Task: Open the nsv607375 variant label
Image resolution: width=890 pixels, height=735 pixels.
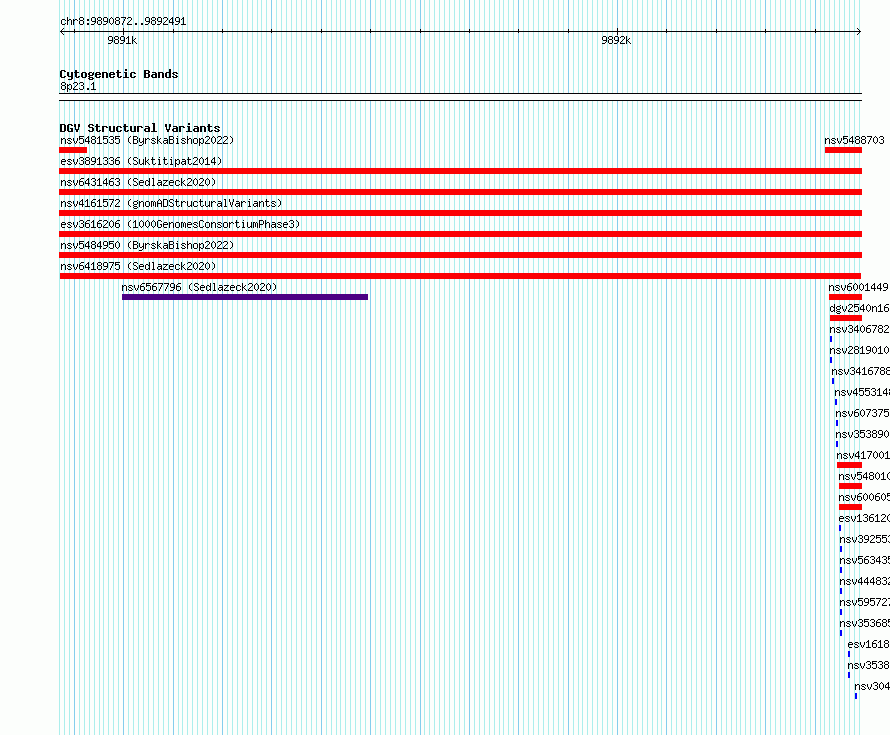Action: point(862,413)
